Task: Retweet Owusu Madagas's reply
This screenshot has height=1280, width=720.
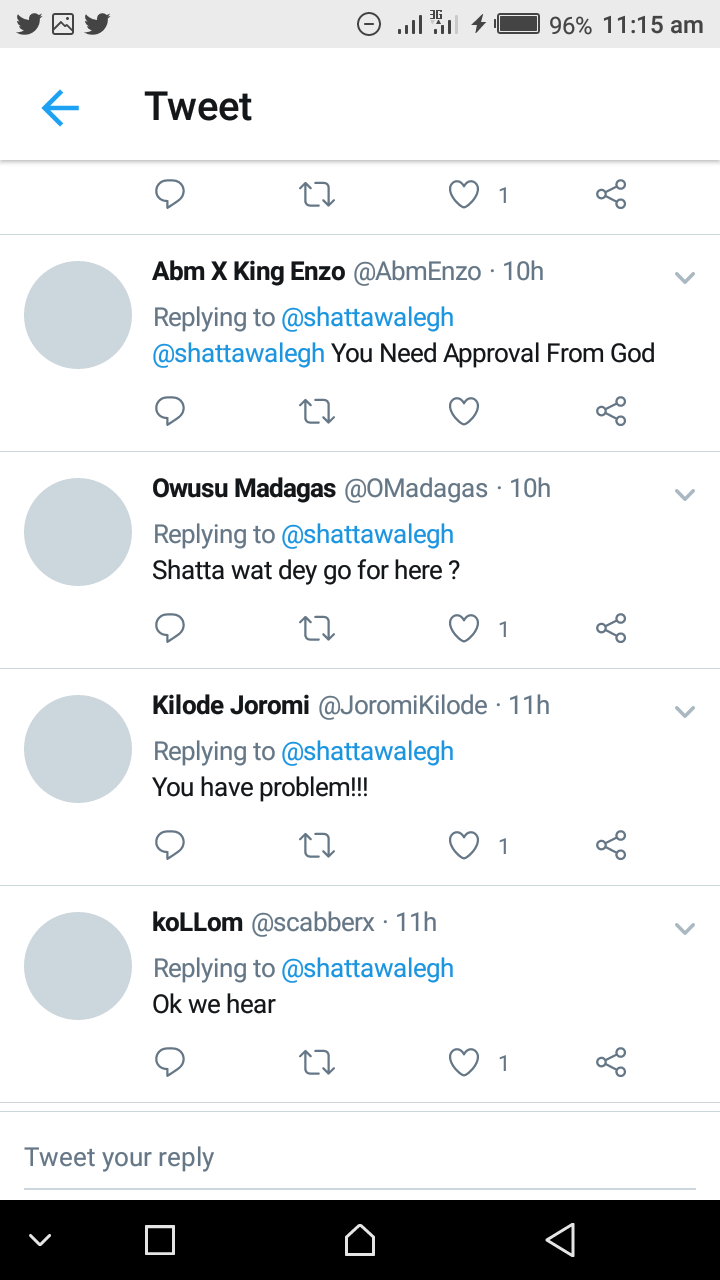Action: (317, 628)
